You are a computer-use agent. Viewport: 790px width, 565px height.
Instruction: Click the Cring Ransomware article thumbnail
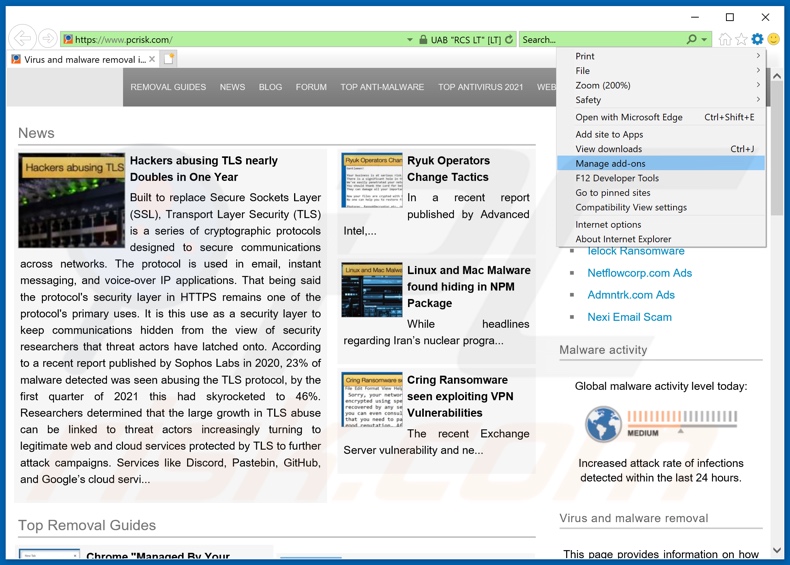371,400
